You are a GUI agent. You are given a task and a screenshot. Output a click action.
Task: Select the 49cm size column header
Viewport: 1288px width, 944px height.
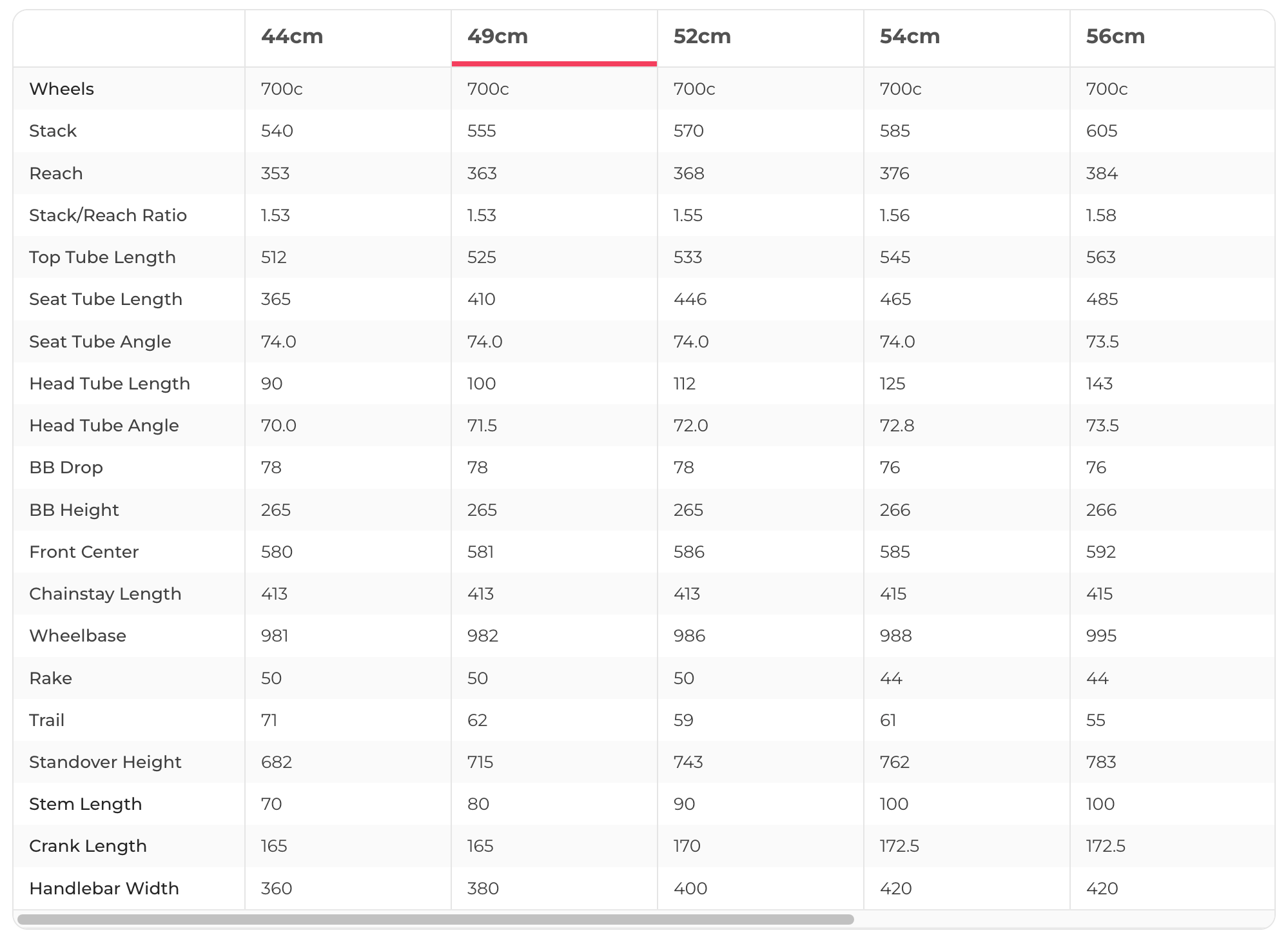[498, 37]
